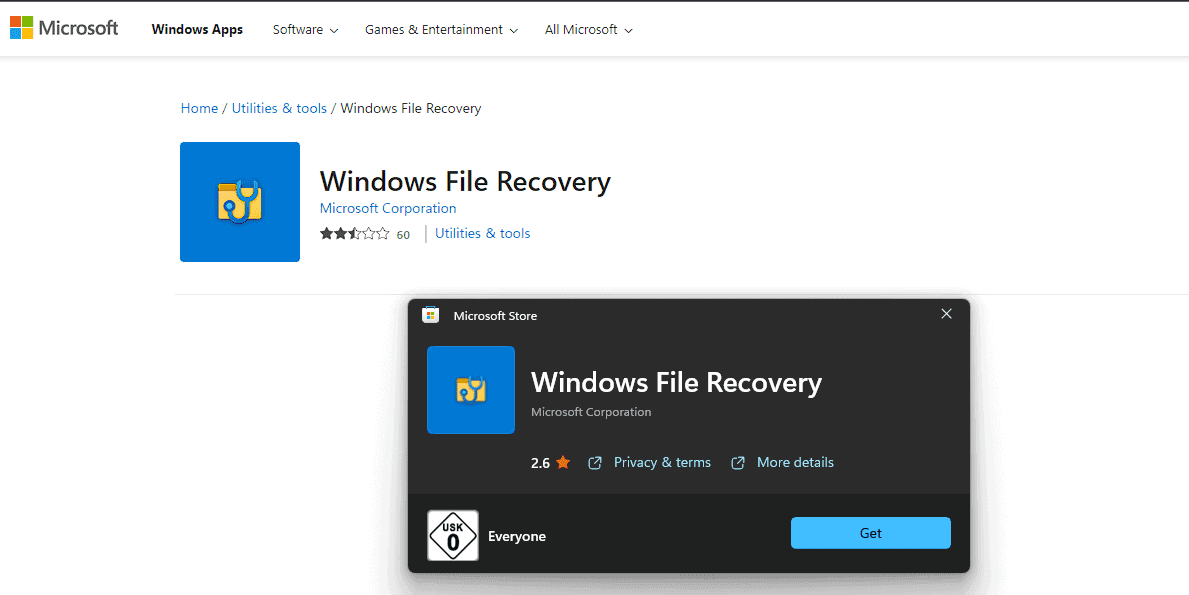Click the 60 ratings count
This screenshot has width=1189, height=595.
[x=403, y=235]
